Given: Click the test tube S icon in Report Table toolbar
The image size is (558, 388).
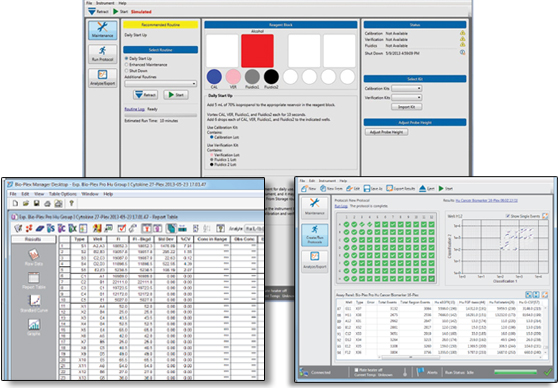Looking at the screenshot, I should (x=51, y=228).
